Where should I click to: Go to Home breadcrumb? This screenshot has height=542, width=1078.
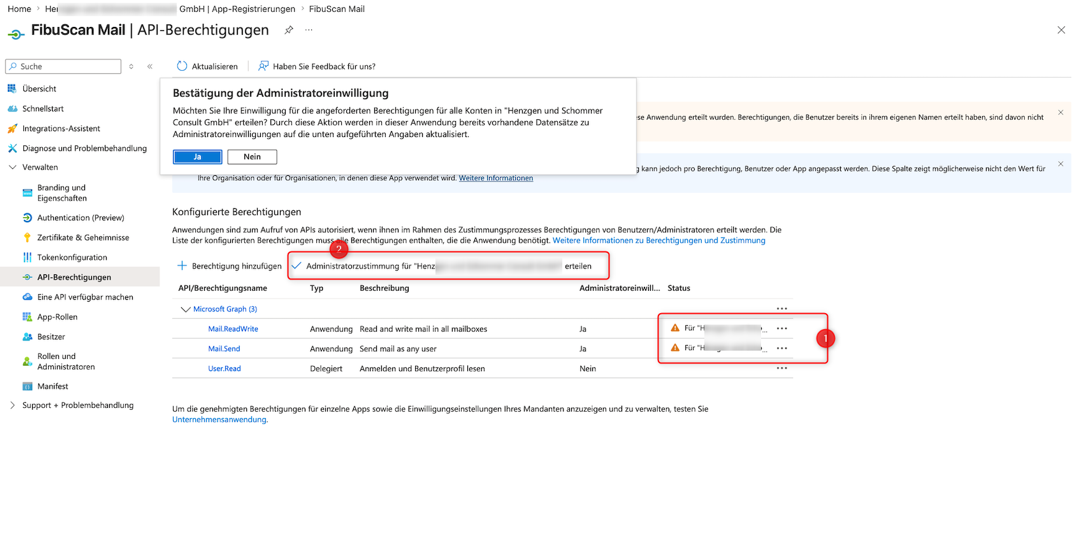(19, 9)
